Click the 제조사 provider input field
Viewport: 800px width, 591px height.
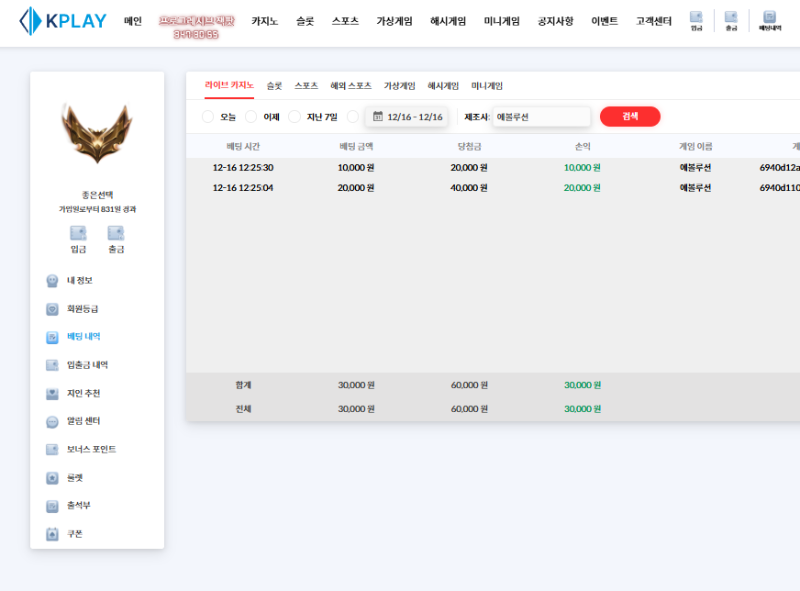tap(540, 117)
